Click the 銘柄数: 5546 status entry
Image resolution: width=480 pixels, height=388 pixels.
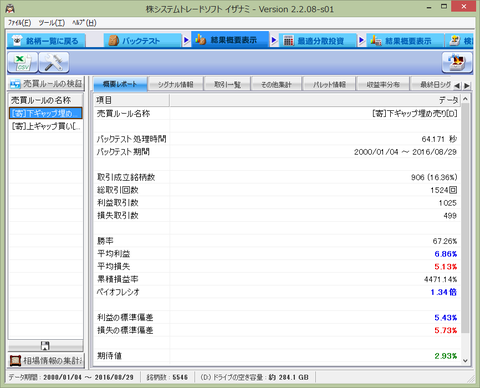pyautogui.click(x=167, y=377)
